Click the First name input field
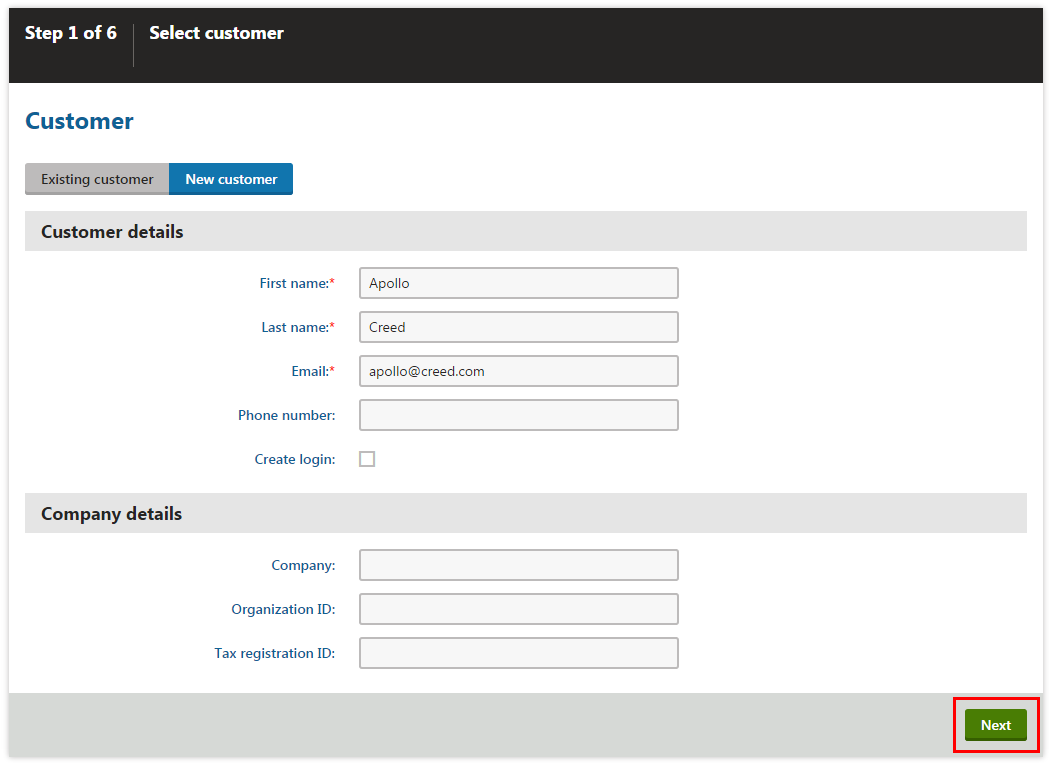Viewport: 1049px width, 764px height. click(518, 283)
